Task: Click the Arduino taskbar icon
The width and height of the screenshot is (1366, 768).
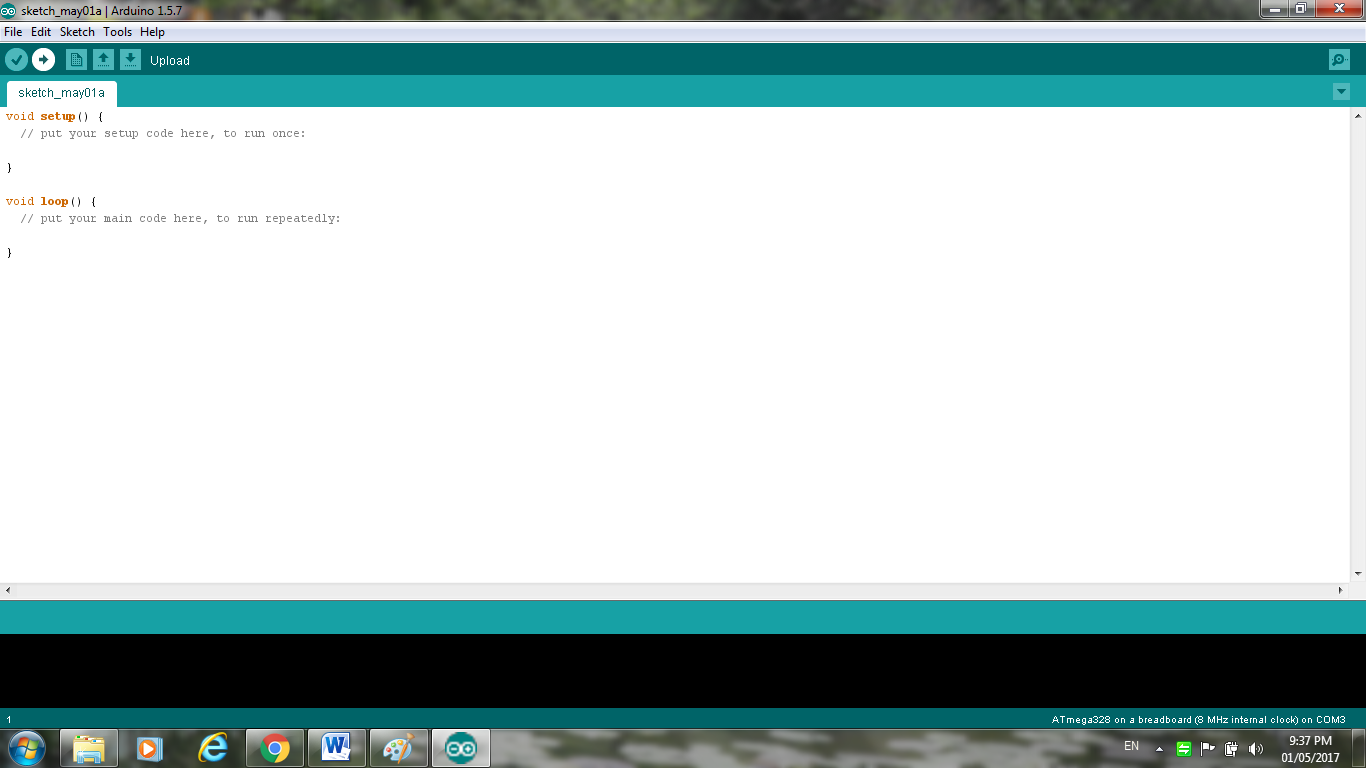Action: pos(460,748)
